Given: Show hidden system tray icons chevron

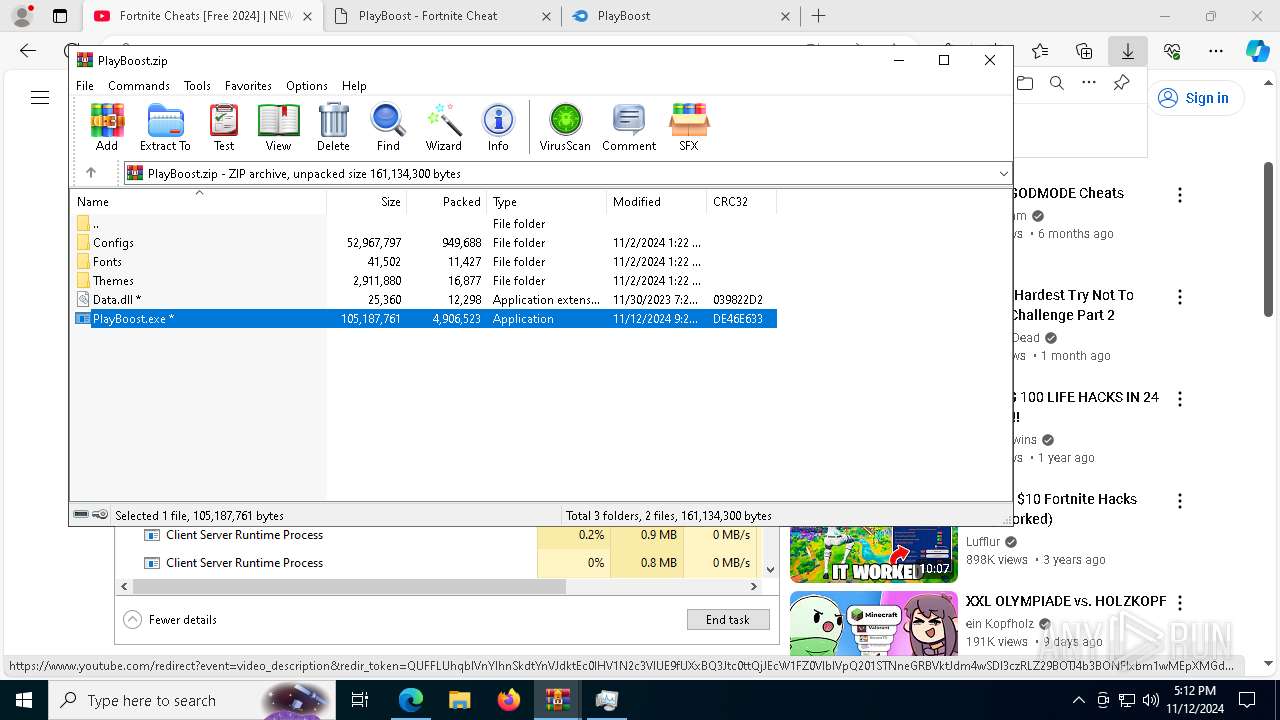Looking at the screenshot, I should point(1078,700).
